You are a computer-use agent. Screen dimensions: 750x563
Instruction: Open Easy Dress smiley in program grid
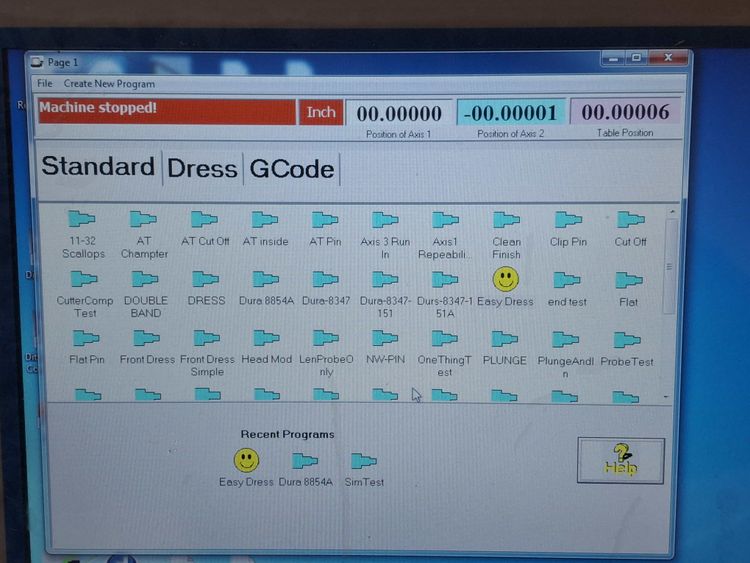[x=505, y=279]
